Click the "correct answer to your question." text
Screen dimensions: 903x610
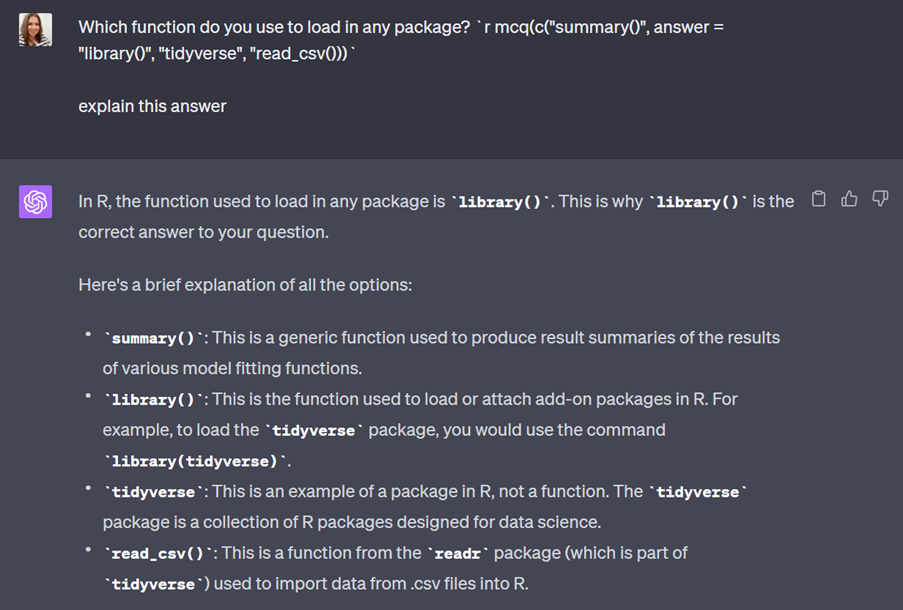point(203,231)
